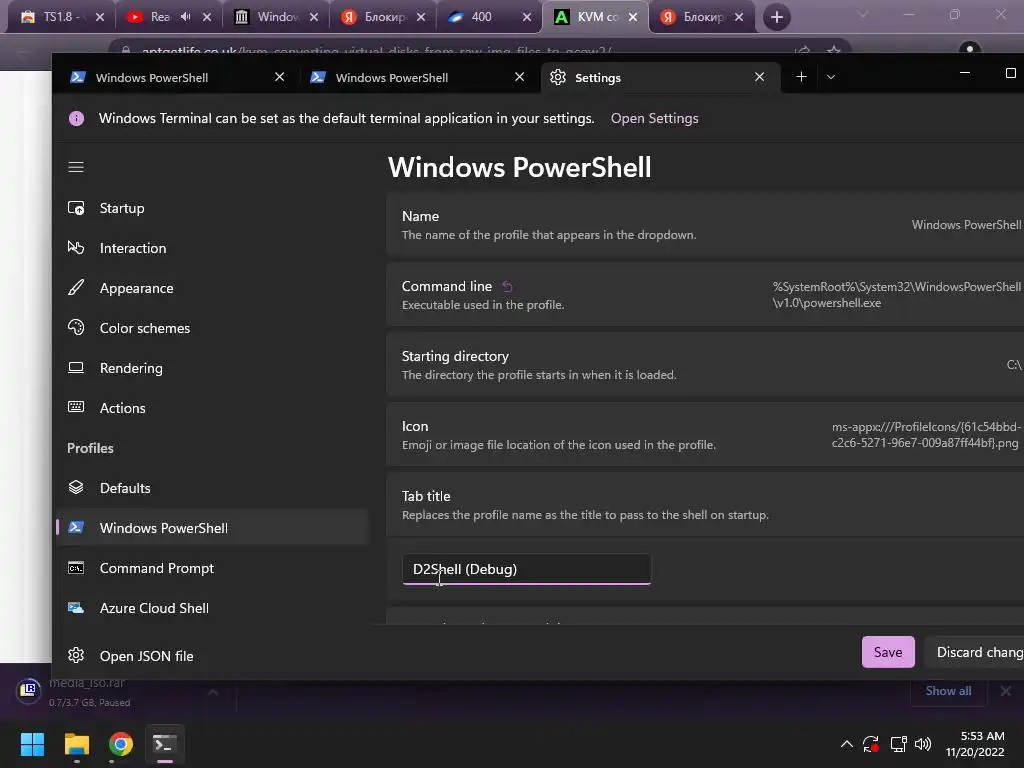This screenshot has width=1024, height=768.
Task: Close the second Windows PowerShell tab
Action: [520, 77]
